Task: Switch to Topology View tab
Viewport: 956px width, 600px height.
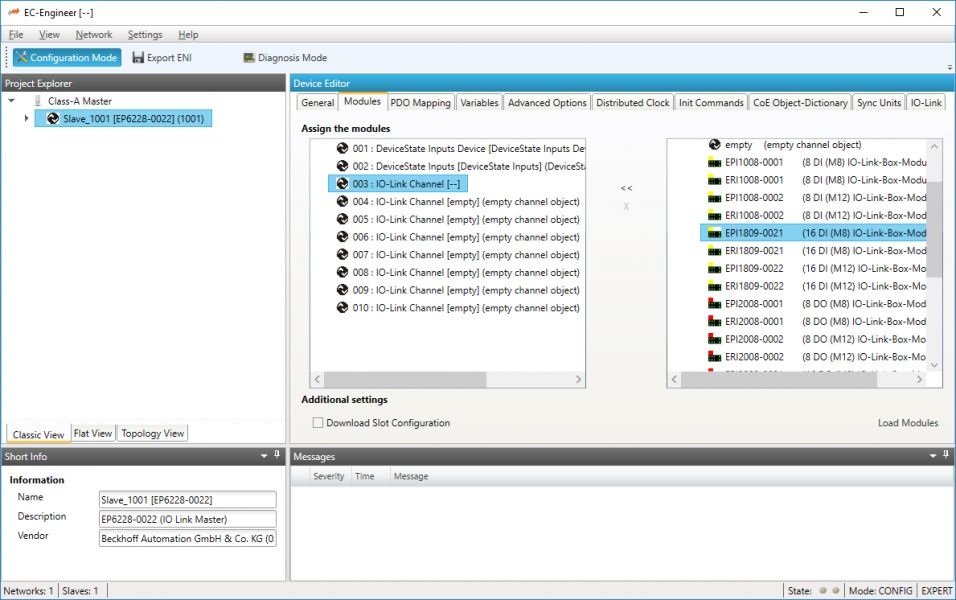Action: coord(153,433)
